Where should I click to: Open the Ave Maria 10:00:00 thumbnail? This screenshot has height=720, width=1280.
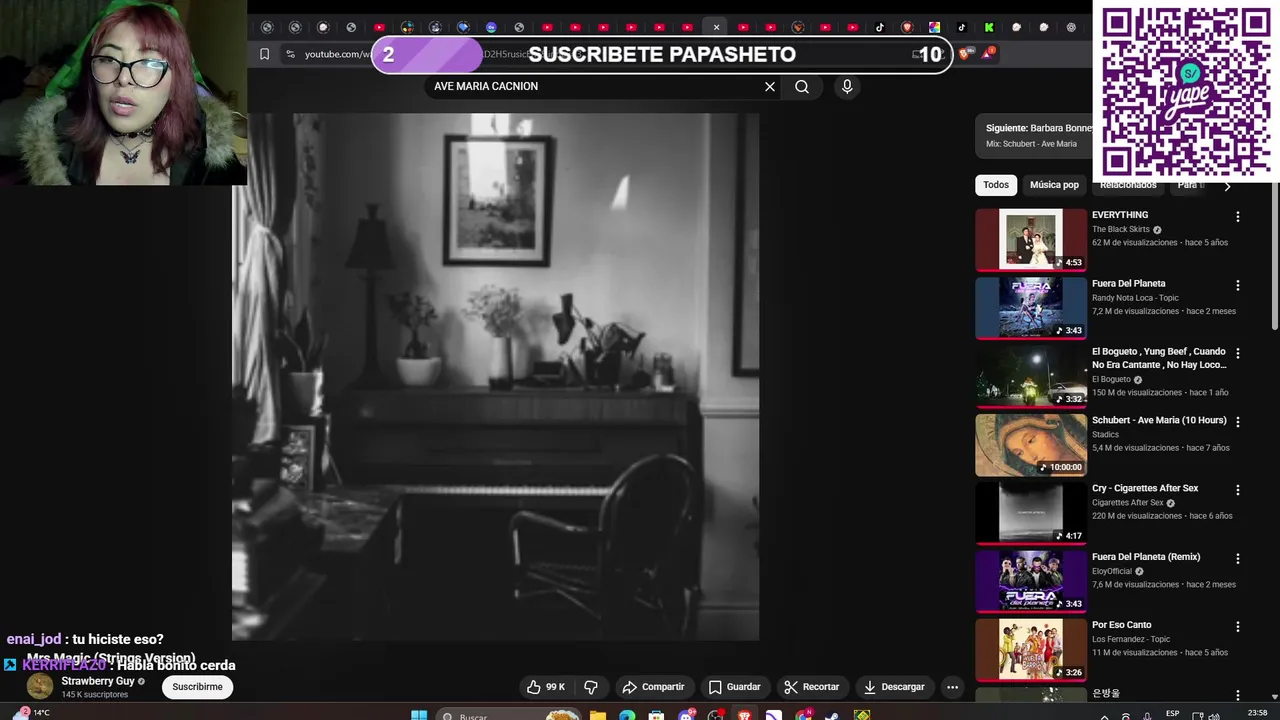pos(1031,445)
